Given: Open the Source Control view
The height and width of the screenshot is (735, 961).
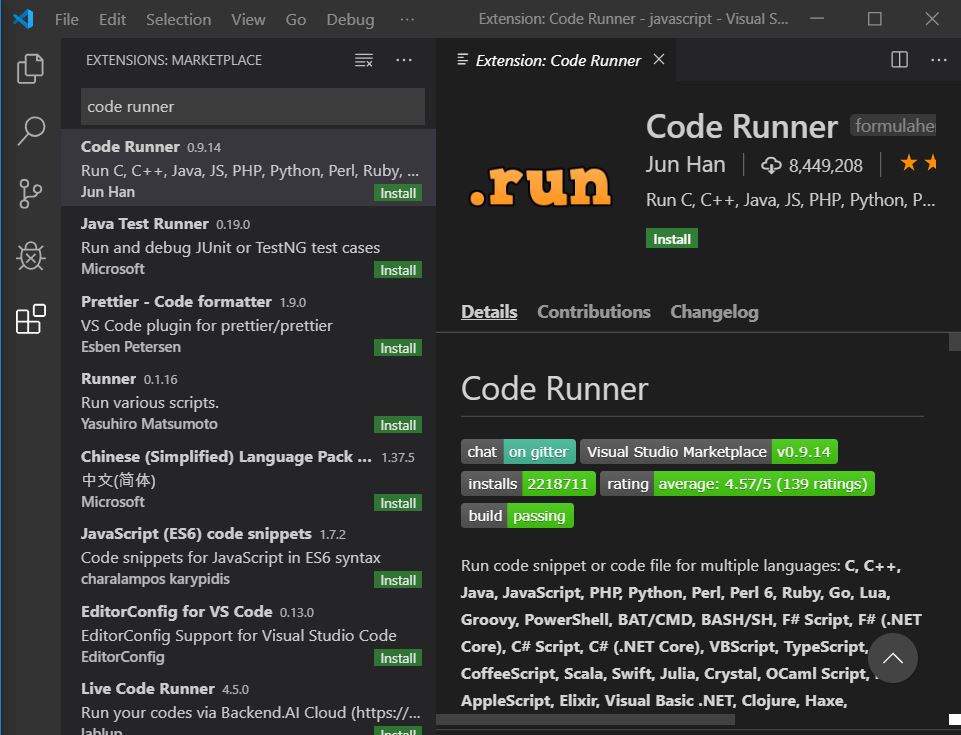Looking at the screenshot, I should 31,193.
